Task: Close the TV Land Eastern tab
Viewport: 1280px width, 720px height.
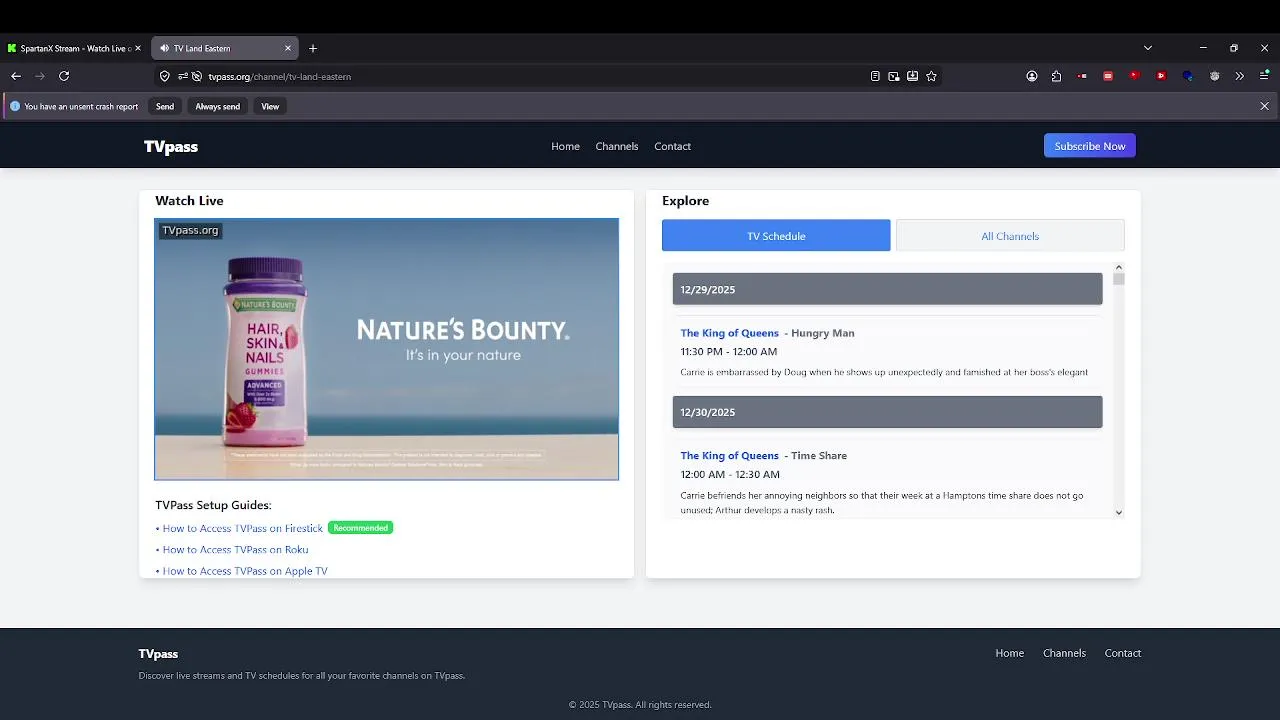Action: pos(288,48)
